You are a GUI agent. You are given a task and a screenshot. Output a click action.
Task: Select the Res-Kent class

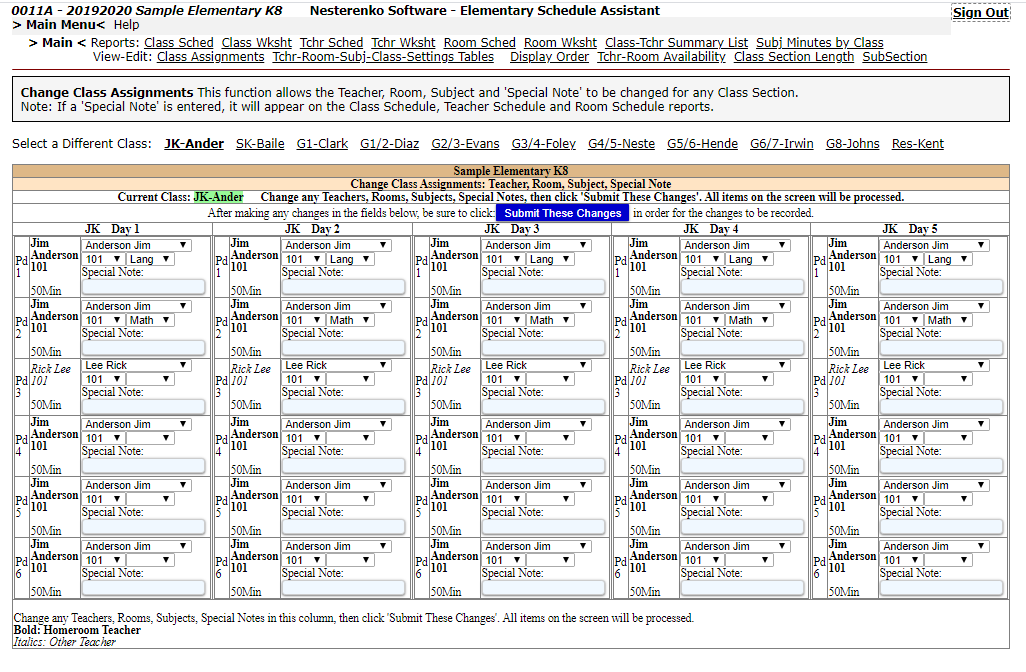pos(917,144)
